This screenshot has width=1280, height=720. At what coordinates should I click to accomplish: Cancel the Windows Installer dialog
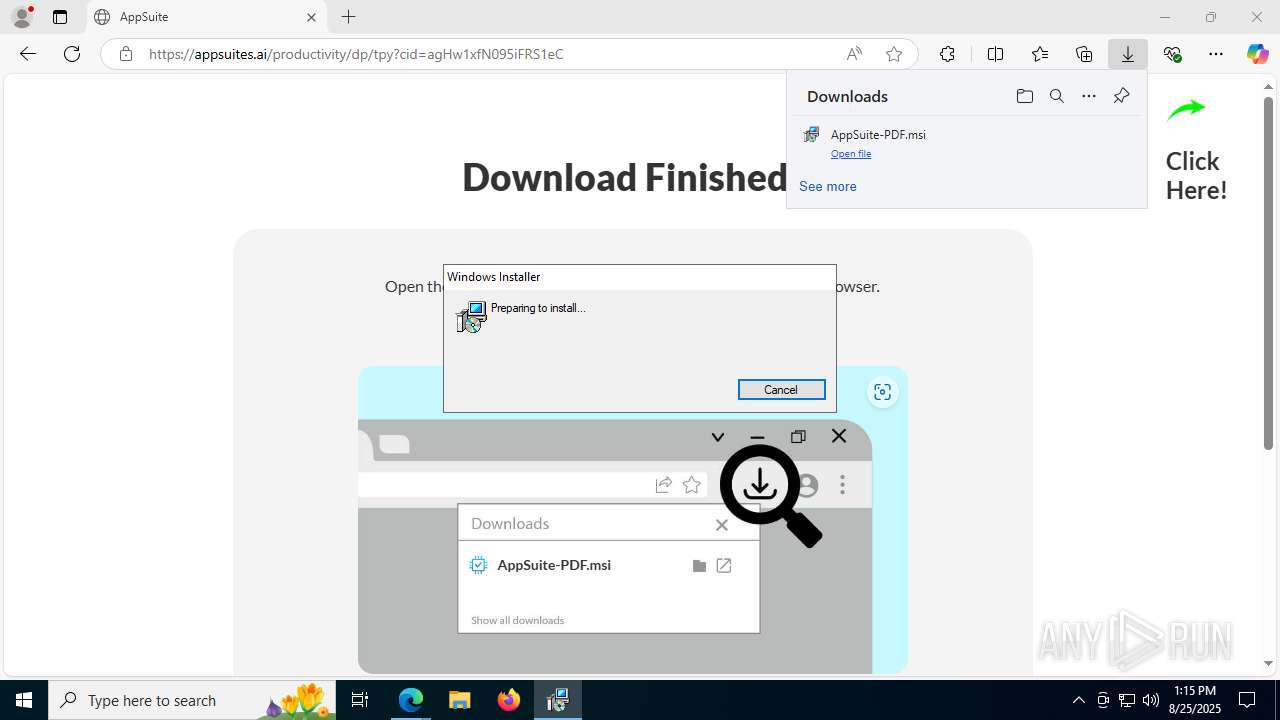[781, 390]
